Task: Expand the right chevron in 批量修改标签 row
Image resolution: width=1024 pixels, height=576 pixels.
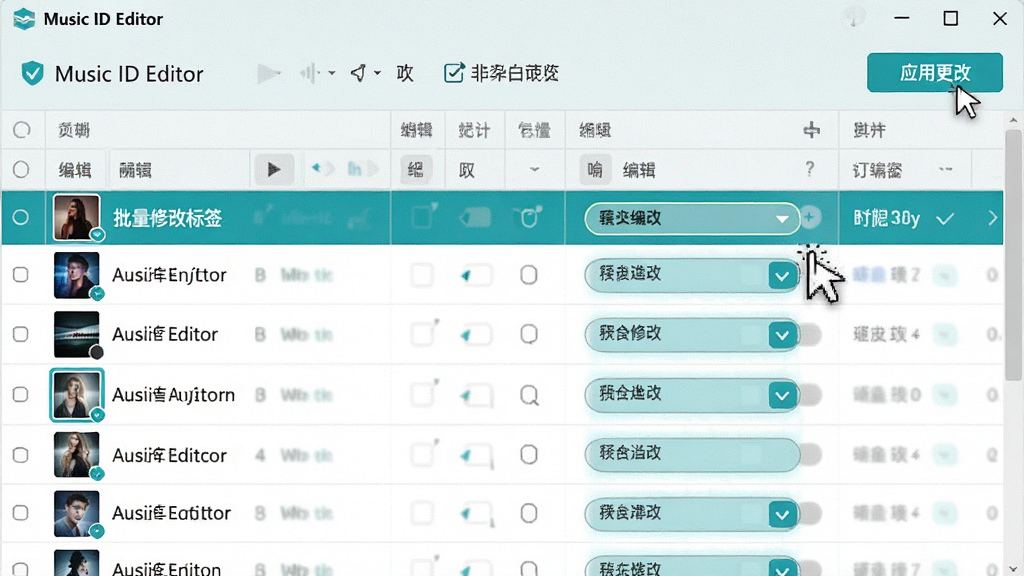Action: tap(993, 217)
